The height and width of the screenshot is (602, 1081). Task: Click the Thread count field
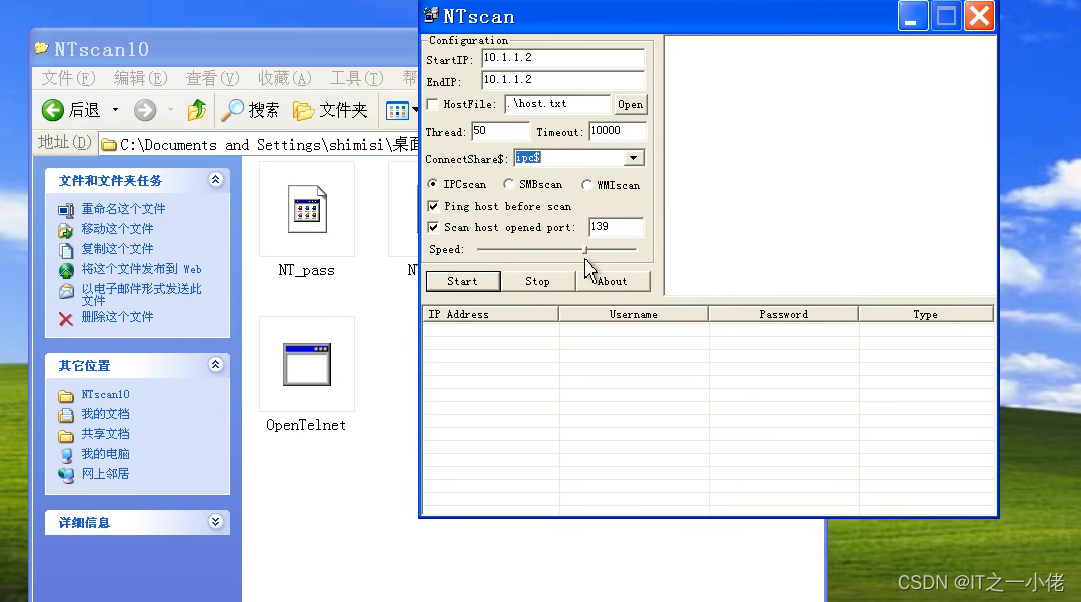[500, 131]
